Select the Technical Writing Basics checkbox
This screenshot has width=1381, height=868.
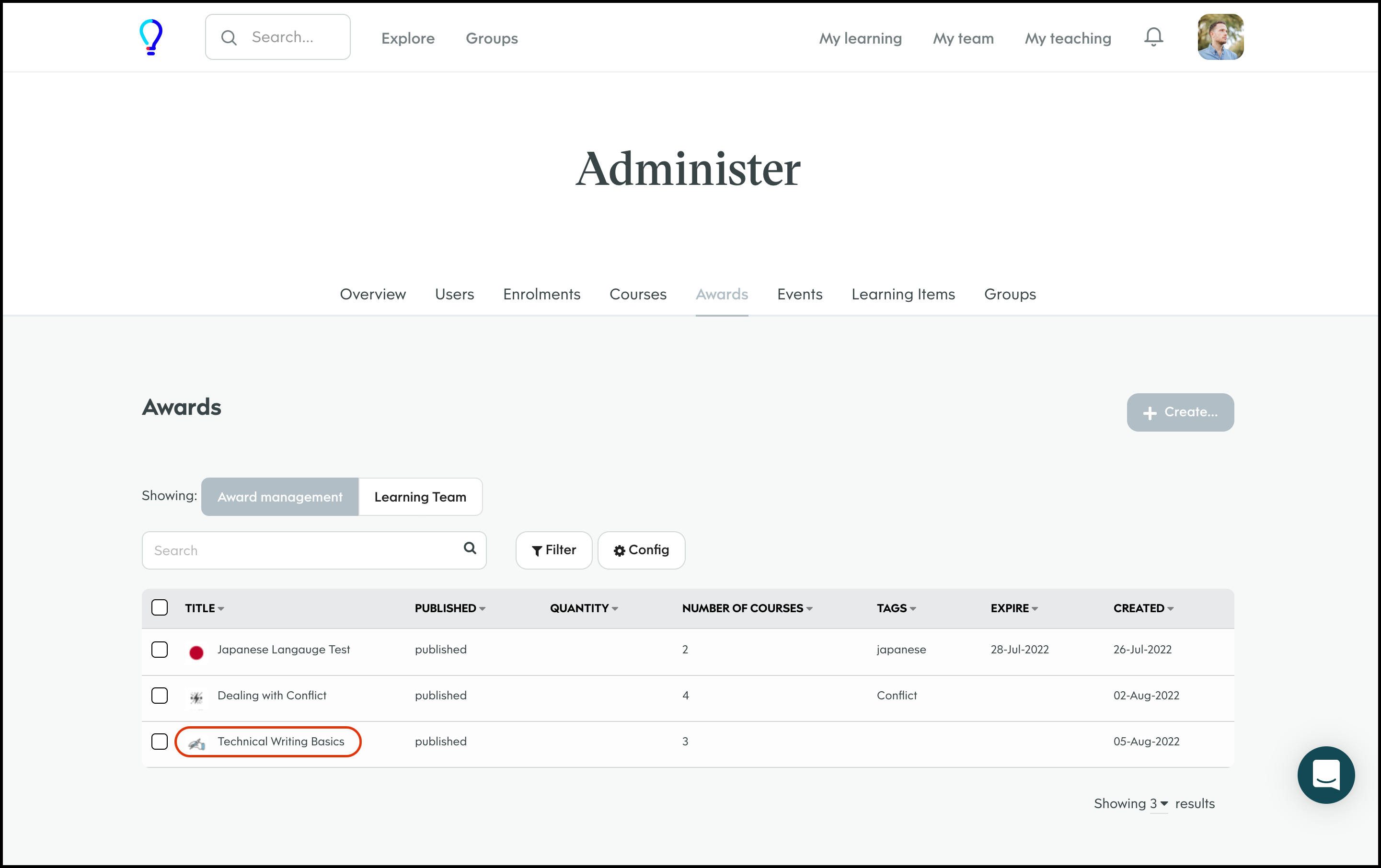tap(160, 742)
